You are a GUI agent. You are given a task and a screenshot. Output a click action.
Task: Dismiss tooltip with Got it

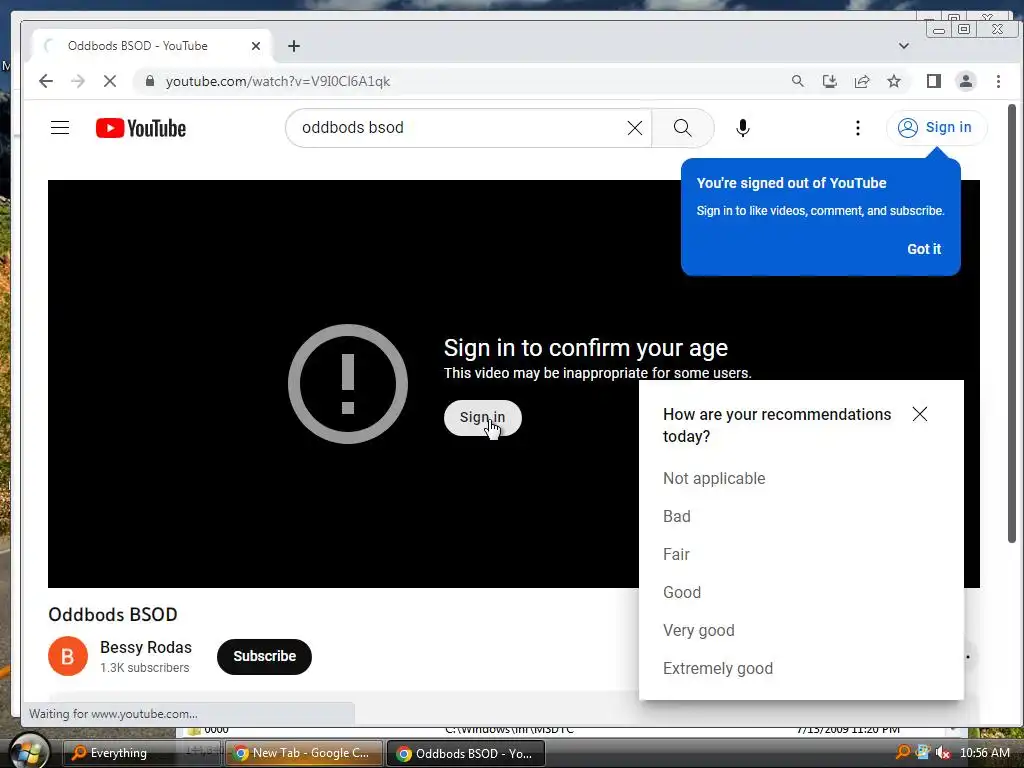point(923,249)
